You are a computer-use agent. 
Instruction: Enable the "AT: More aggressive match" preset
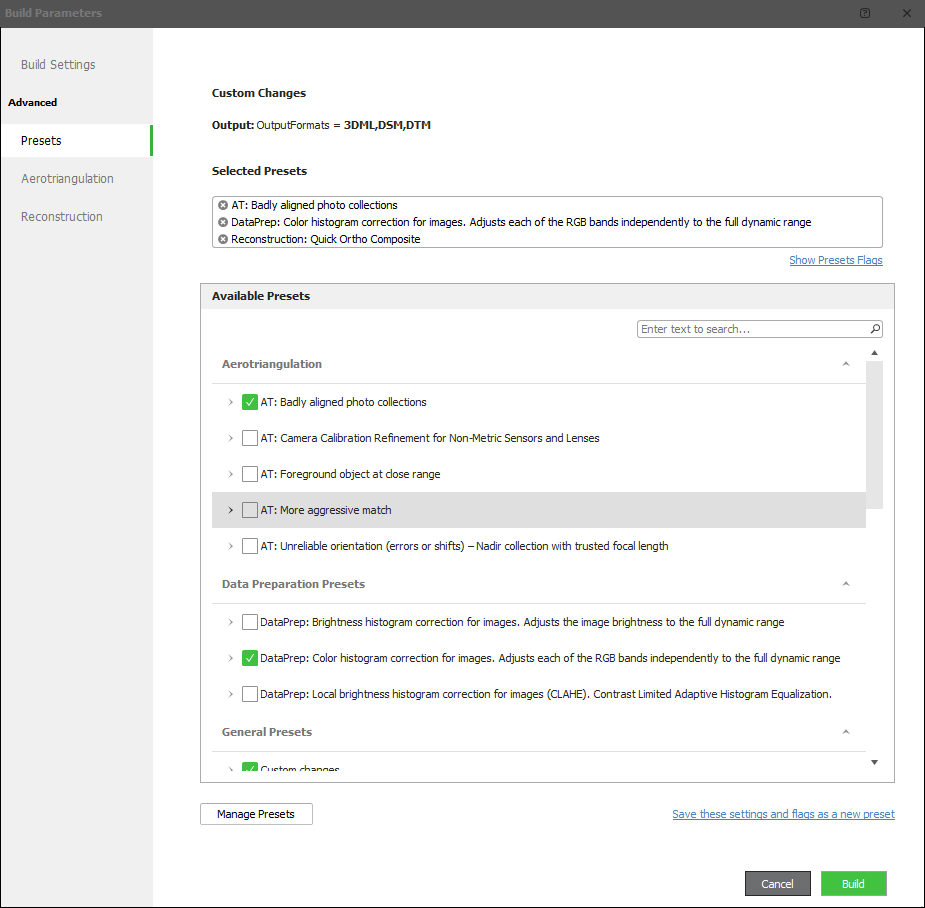click(x=250, y=509)
